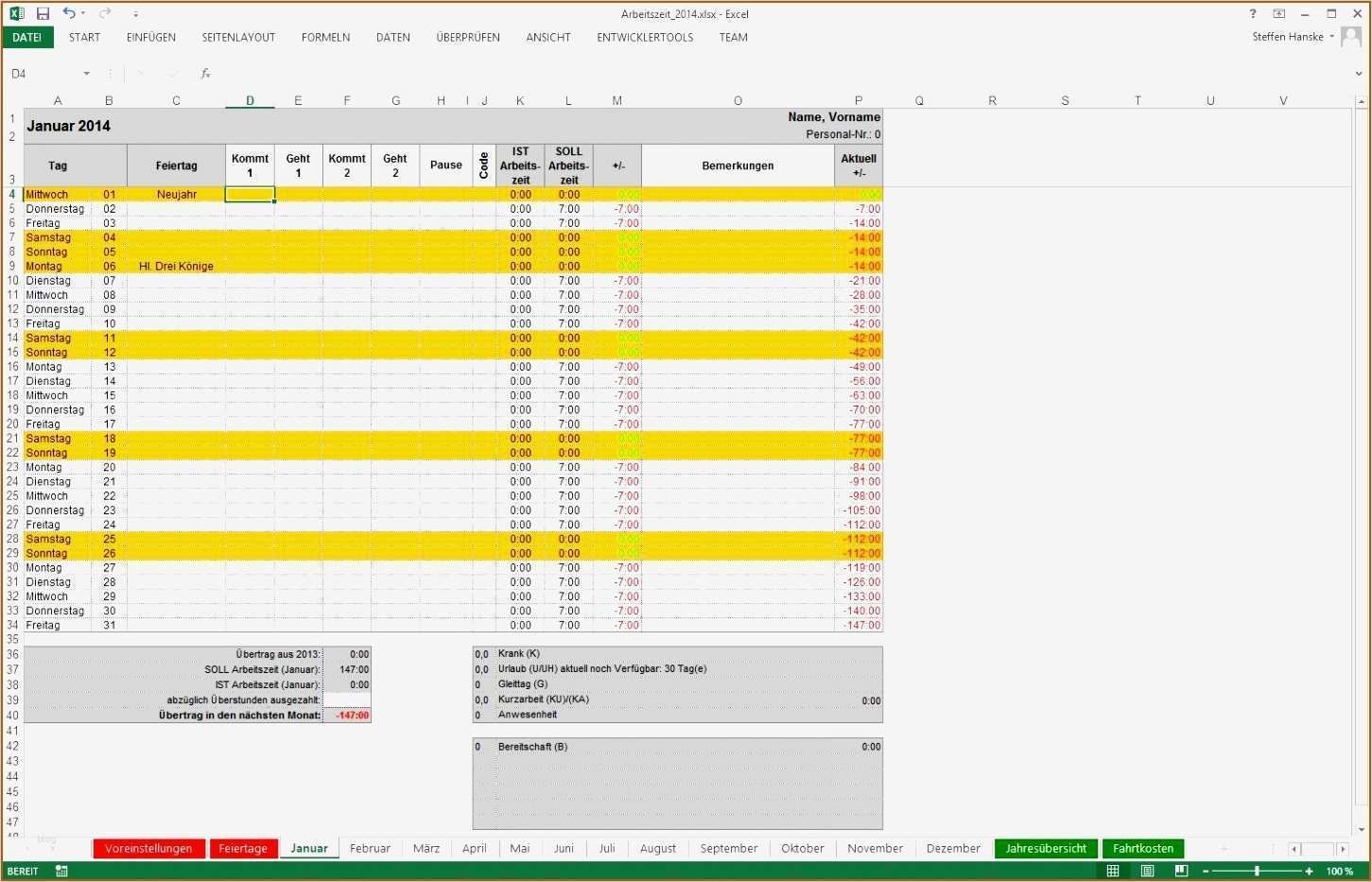The width and height of the screenshot is (1372, 882).
Task: Open the Jahresübersicht sheet tab
Action: coord(1045,848)
